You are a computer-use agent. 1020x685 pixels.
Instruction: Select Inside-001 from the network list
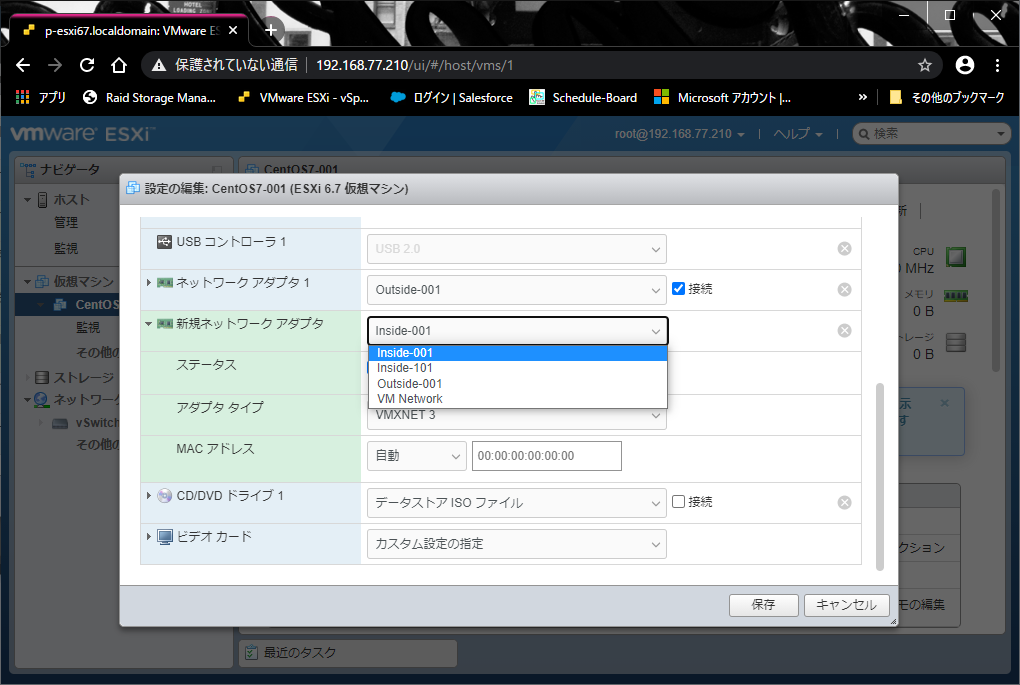(x=518, y=353)
